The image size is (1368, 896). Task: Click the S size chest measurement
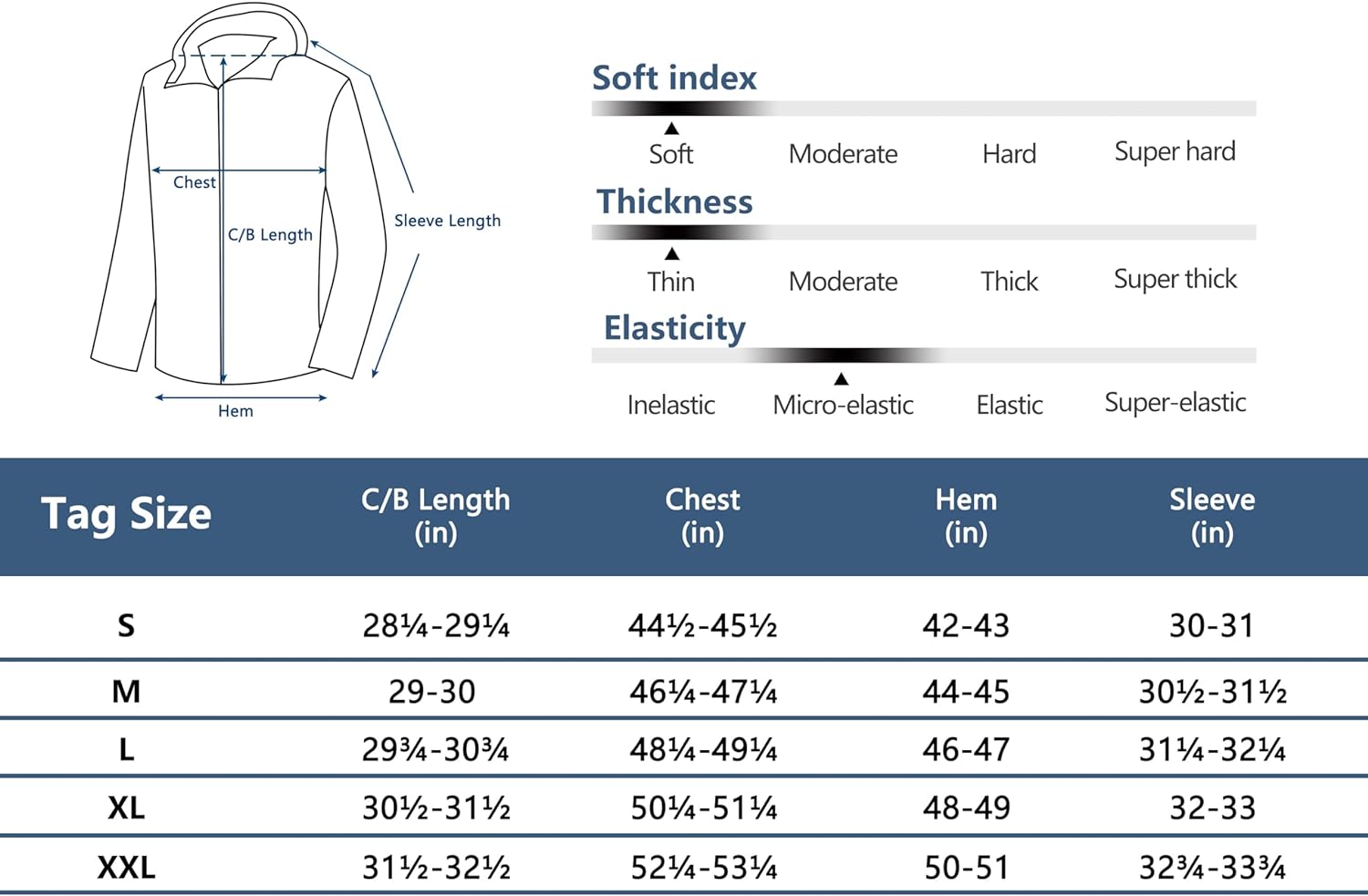pos(702,626)
